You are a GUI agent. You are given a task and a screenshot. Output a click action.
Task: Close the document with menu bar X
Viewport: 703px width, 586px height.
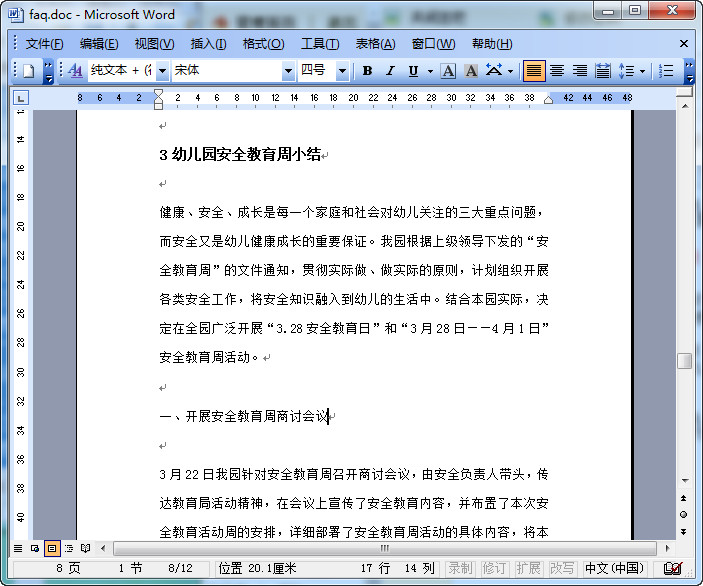coord(684,43)
